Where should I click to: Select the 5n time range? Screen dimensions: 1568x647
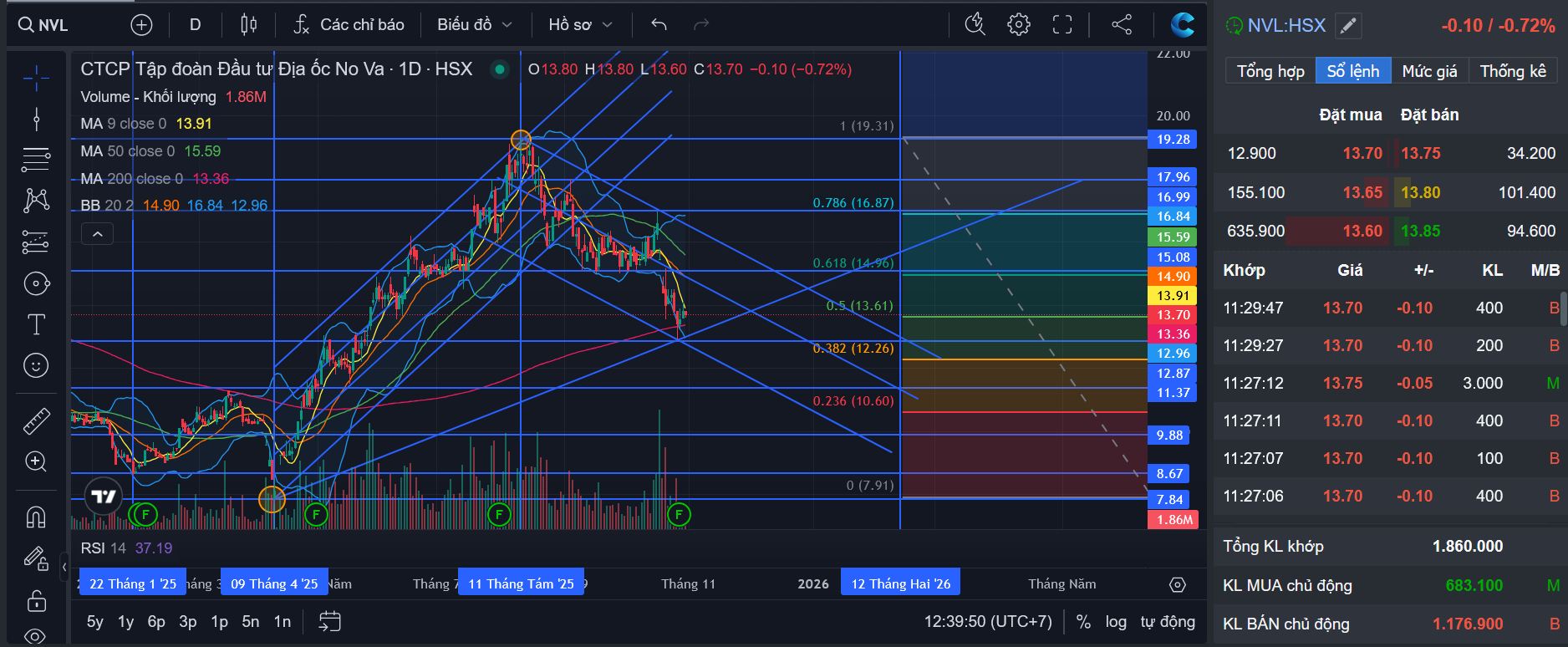coord(251,622)
